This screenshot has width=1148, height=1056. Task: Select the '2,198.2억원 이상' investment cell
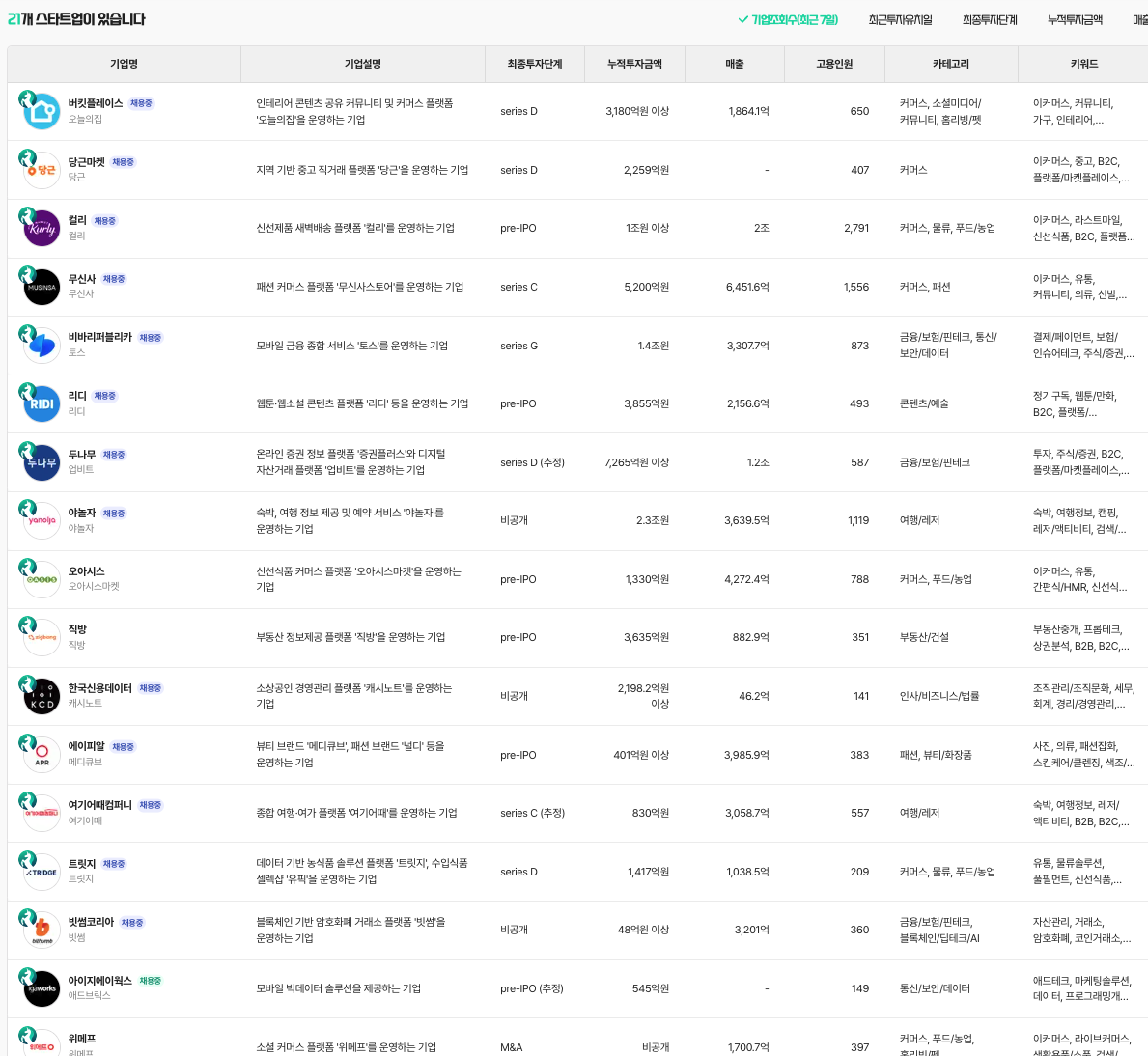pyautogui.click(x=643, y=696)
